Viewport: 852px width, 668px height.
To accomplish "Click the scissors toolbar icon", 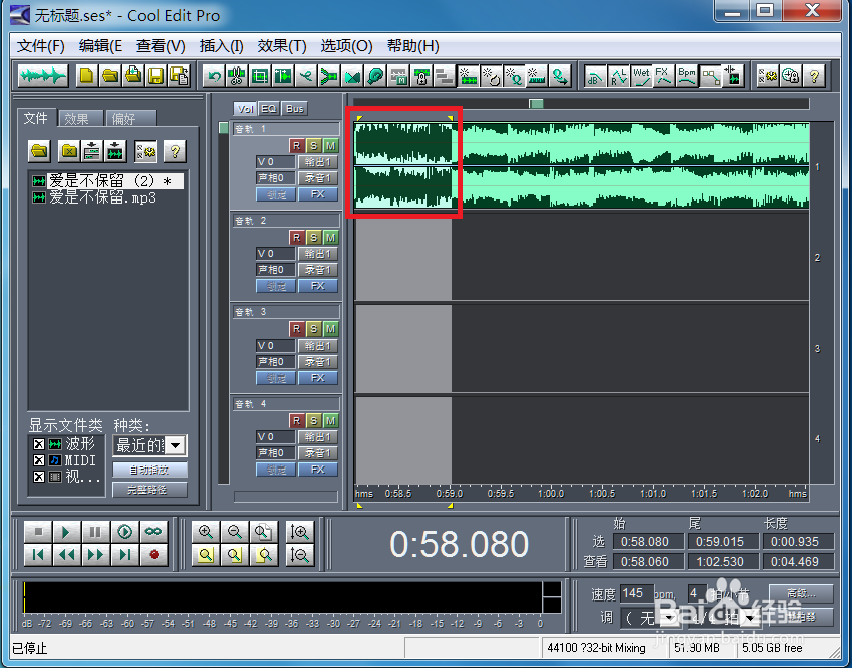I will click(x=236, y=76).
